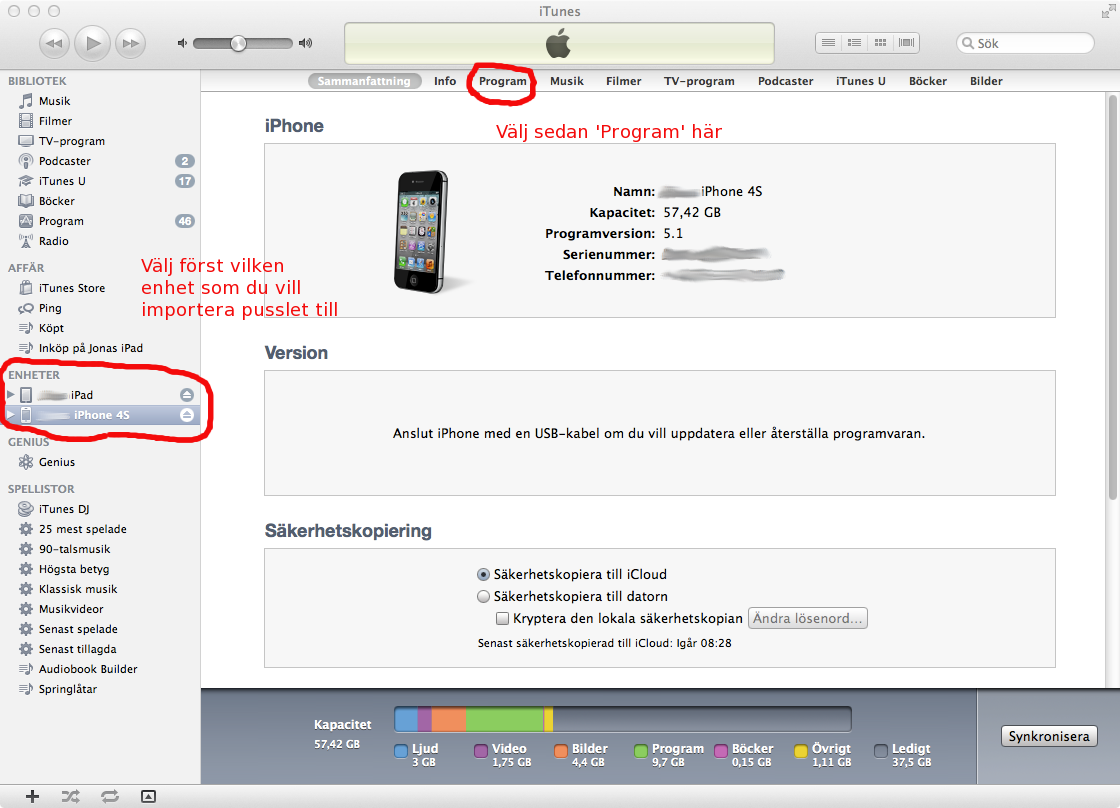
Task: Click the vertical scrollbar in summary pane
Action: pos(1113,299)
